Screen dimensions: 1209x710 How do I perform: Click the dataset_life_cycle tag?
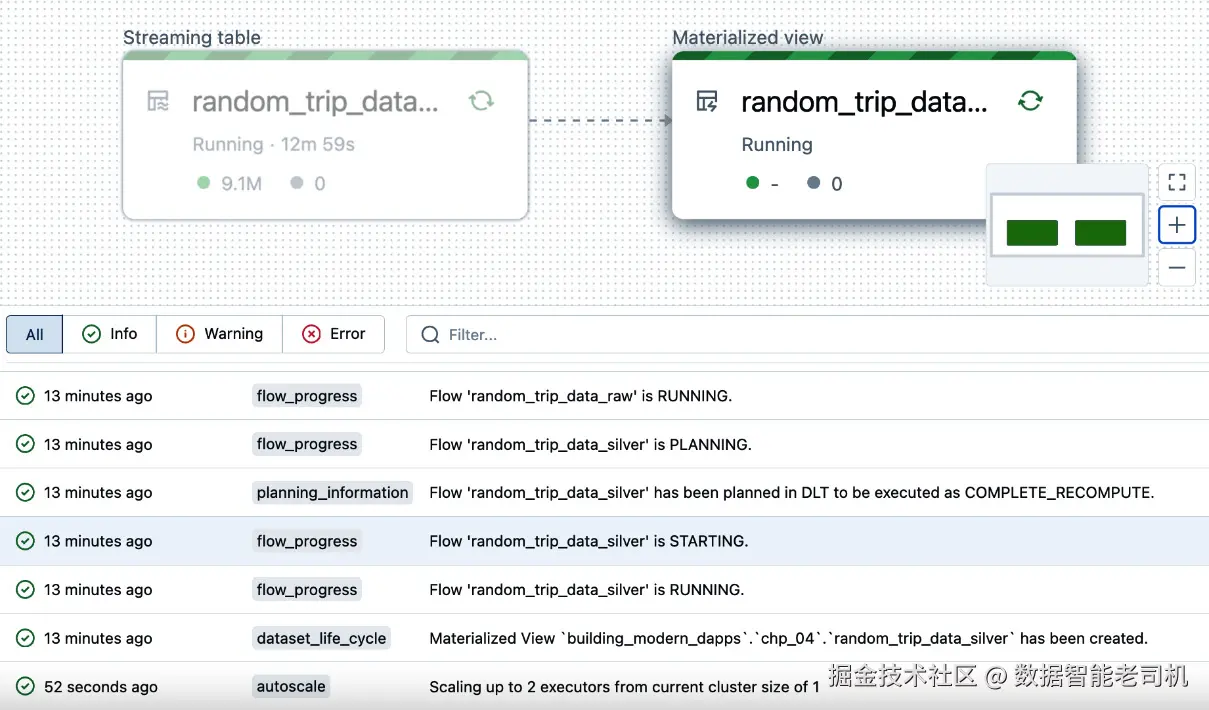[x=321, y=638]
